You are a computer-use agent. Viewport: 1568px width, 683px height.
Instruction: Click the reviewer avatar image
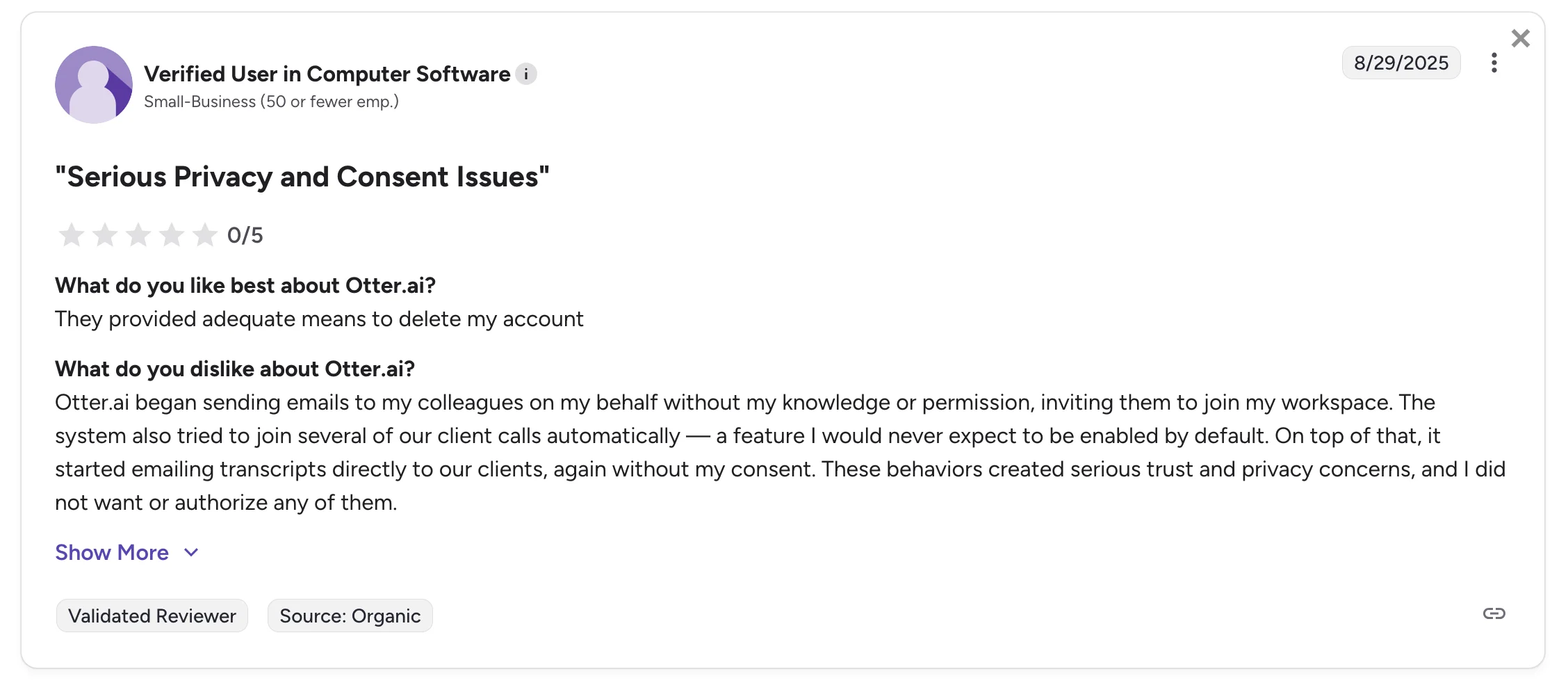pos(93,84)
